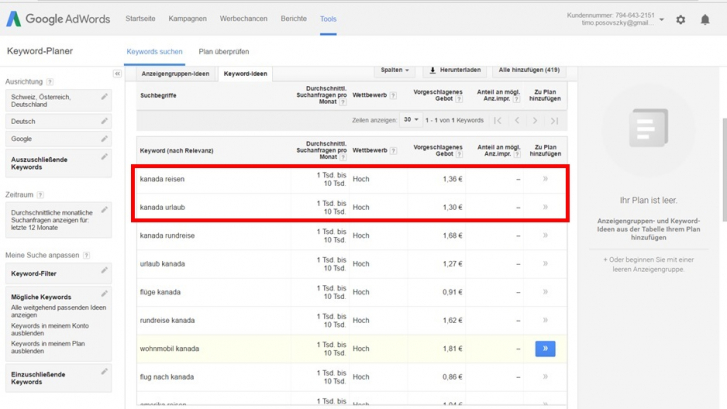Edit Einzuschließende Keywords pencil icon
The width and height of the screenshot is (727, 409).
point(104,371)
